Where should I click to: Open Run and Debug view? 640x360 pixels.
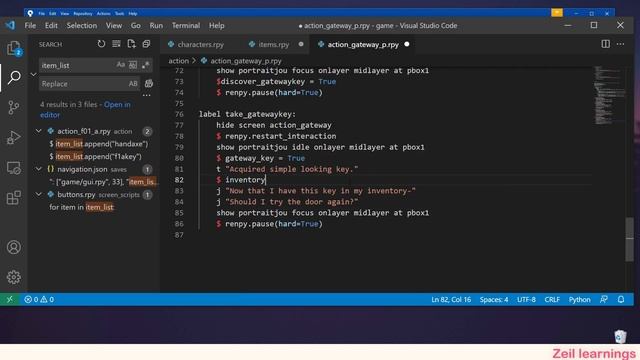[x=14, y=138]
